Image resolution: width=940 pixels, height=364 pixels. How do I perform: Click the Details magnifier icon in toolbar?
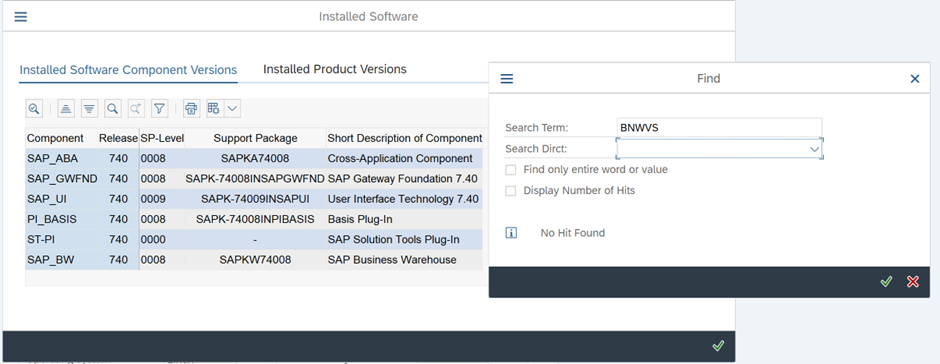click(x=34, y=109)
